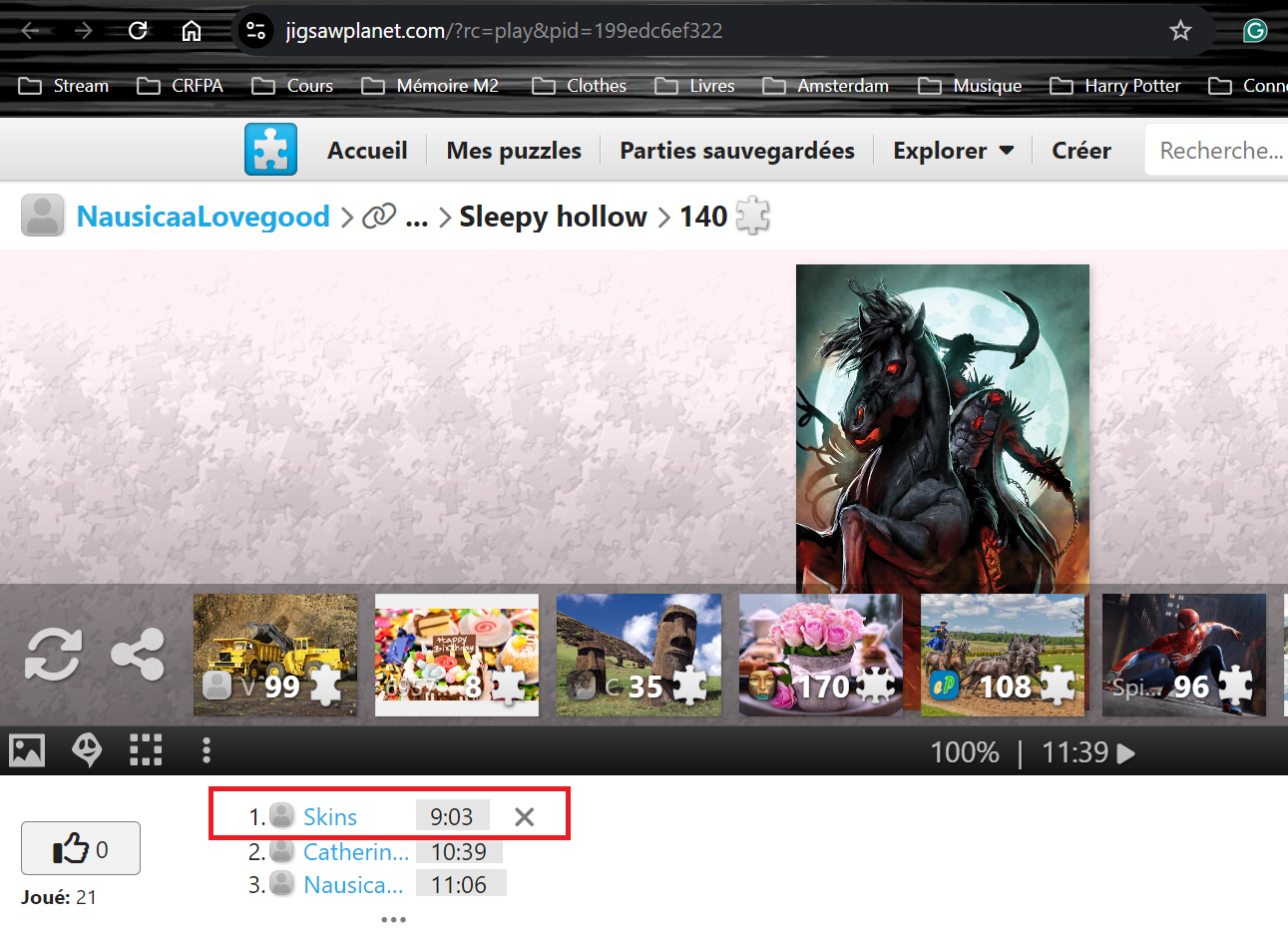Open the Mémoire M2 bookmarks folder

(430, 86)
